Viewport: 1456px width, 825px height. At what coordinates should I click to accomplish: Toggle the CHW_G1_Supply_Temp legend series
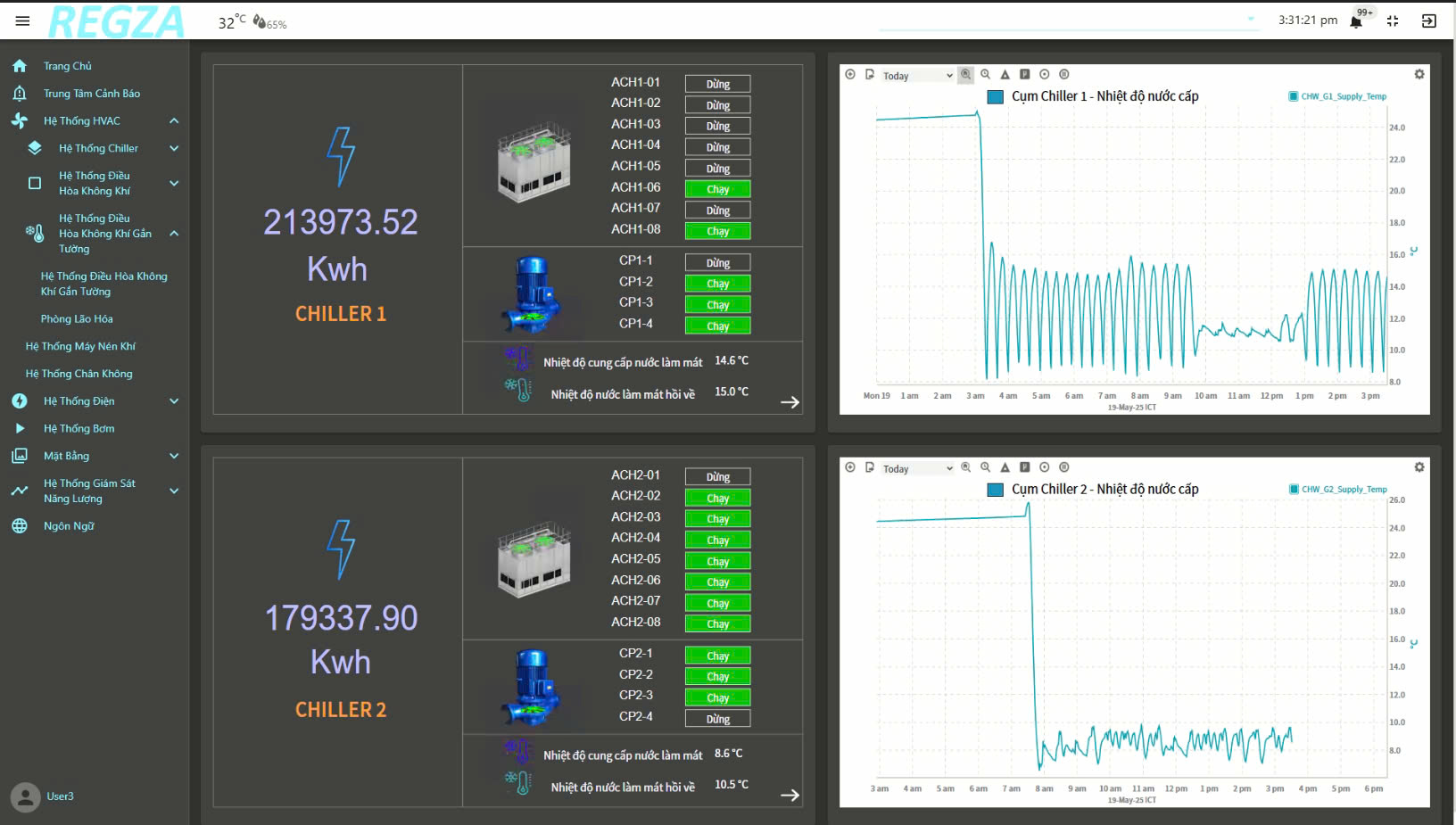tap(1337, 96)
